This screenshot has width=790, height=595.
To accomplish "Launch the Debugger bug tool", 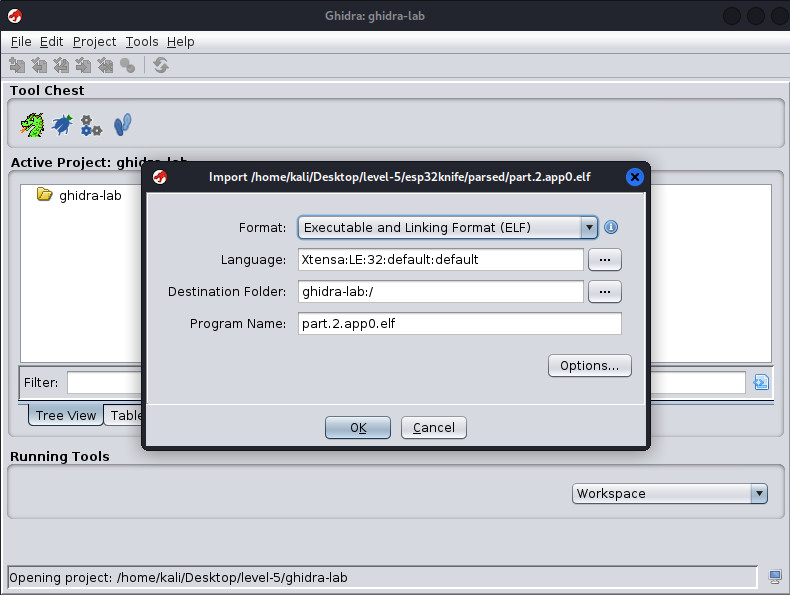I will [62, 125].
